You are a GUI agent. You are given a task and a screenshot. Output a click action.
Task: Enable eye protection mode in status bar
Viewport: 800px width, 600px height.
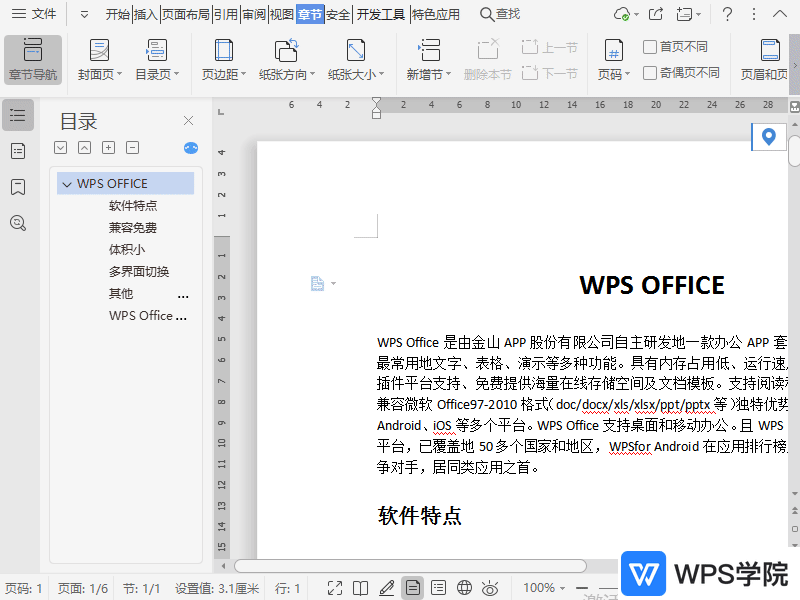489,588
